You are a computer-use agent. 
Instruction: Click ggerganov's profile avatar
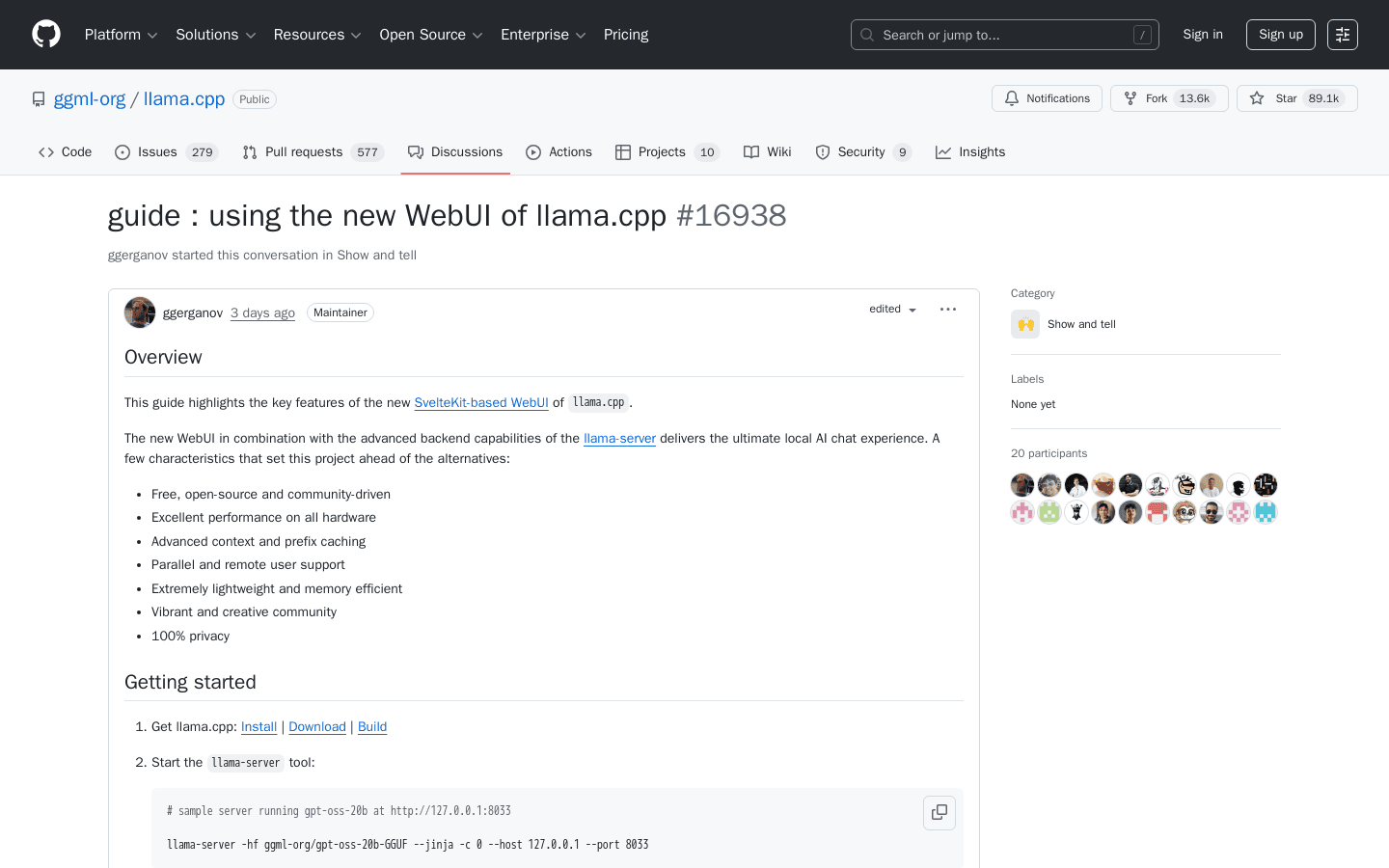click(139, 312)
